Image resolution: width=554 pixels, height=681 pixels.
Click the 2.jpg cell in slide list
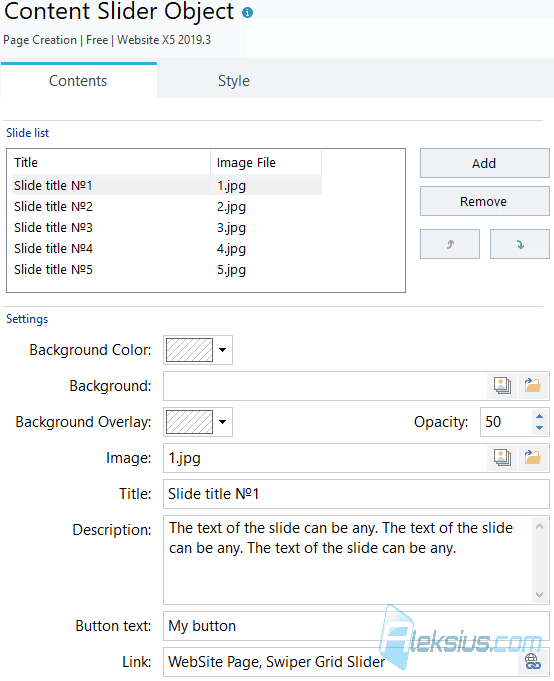tap(231, 207)
